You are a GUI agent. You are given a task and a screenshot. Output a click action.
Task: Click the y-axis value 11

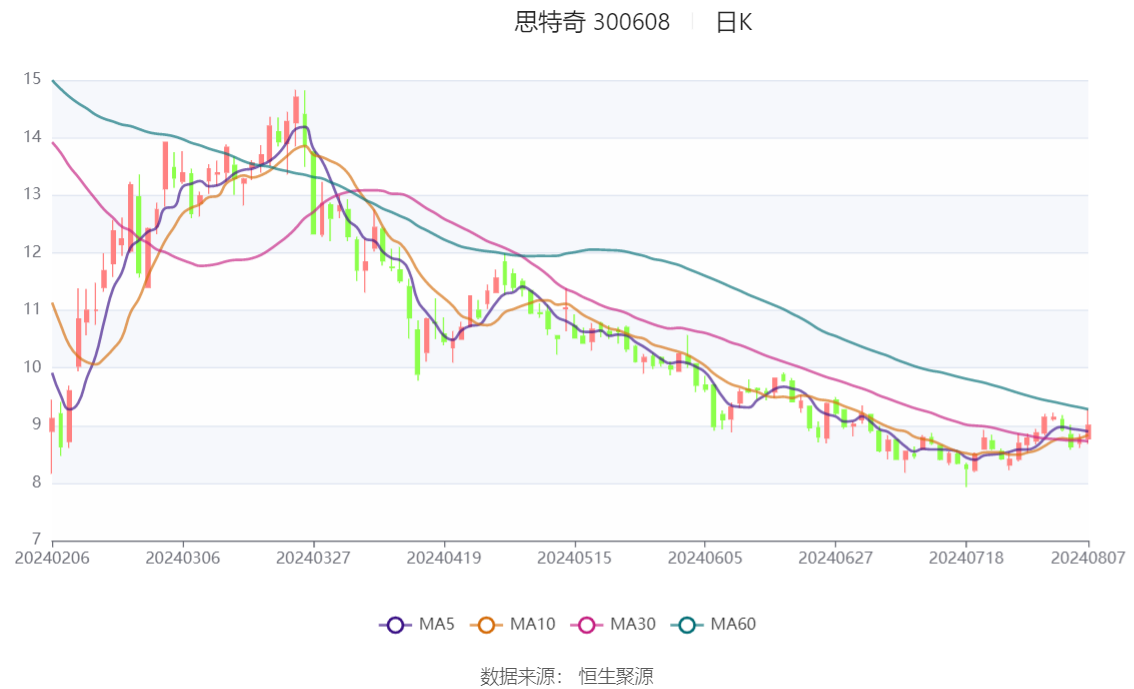click(x=32, y=309)
